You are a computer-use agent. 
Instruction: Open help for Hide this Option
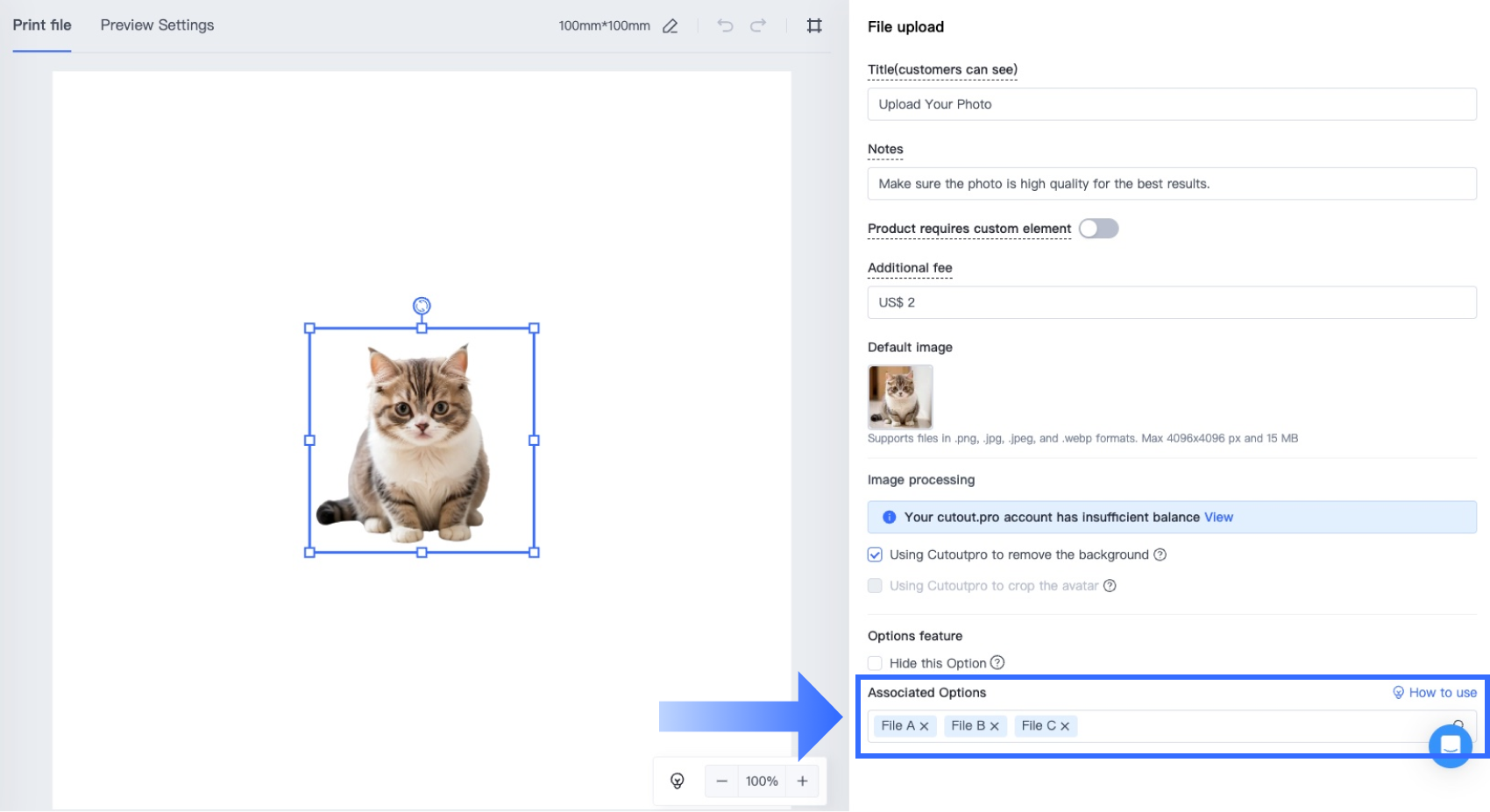pyautogui.click(x=997, y=663)
